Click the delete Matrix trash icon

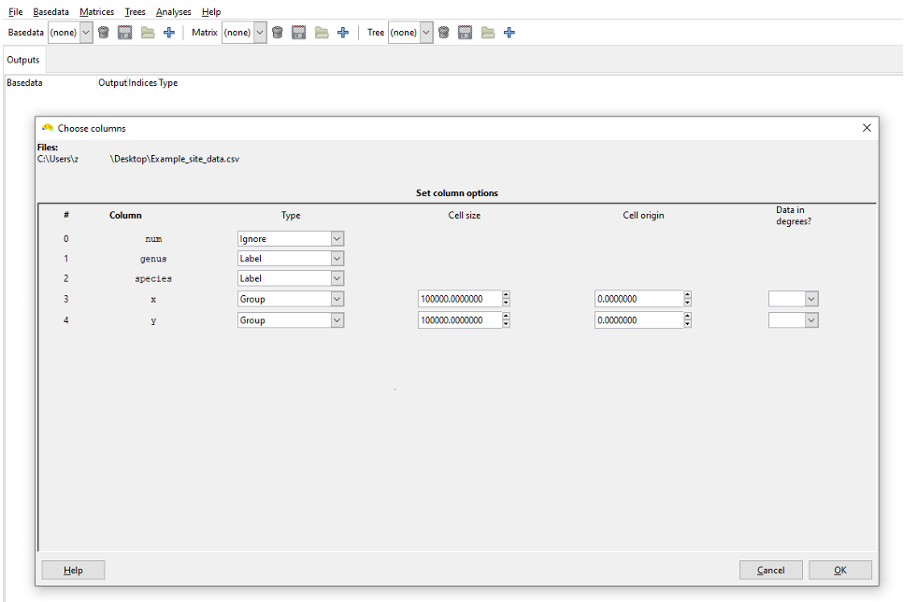277,33
